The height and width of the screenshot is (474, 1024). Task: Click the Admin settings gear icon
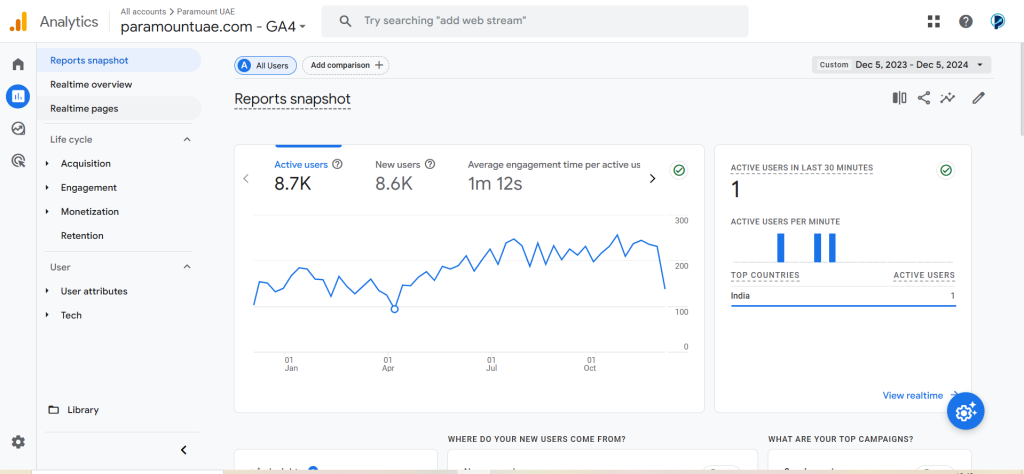[x=18, y=442]
